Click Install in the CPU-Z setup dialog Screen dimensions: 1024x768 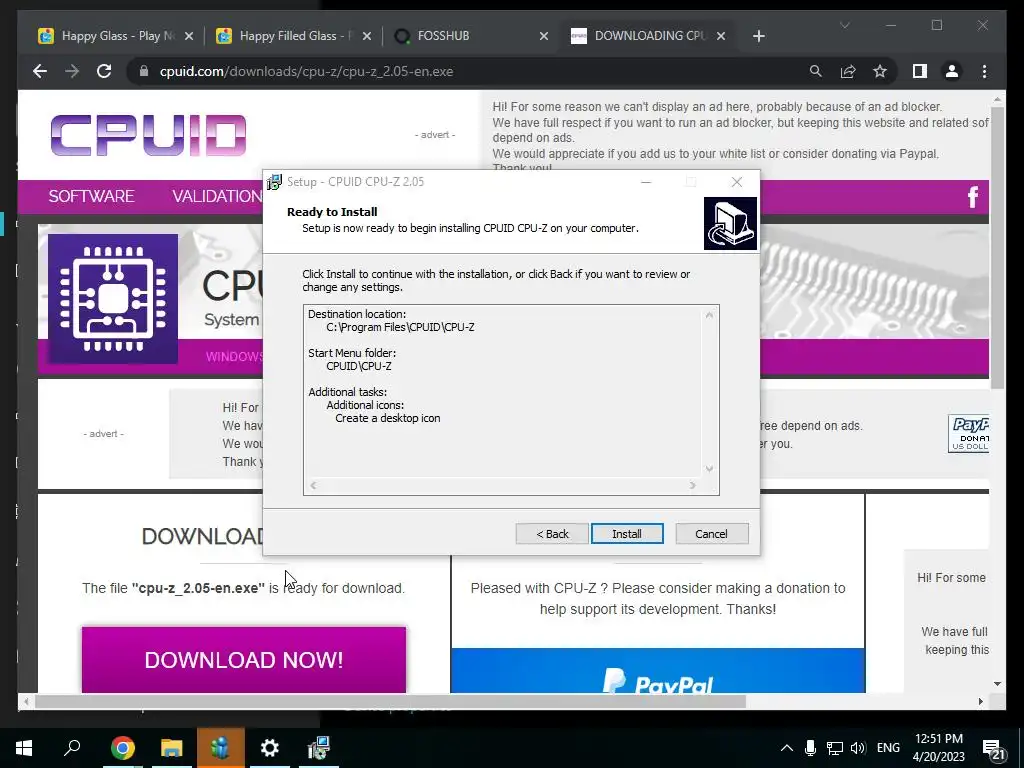[x=627, y=534]
